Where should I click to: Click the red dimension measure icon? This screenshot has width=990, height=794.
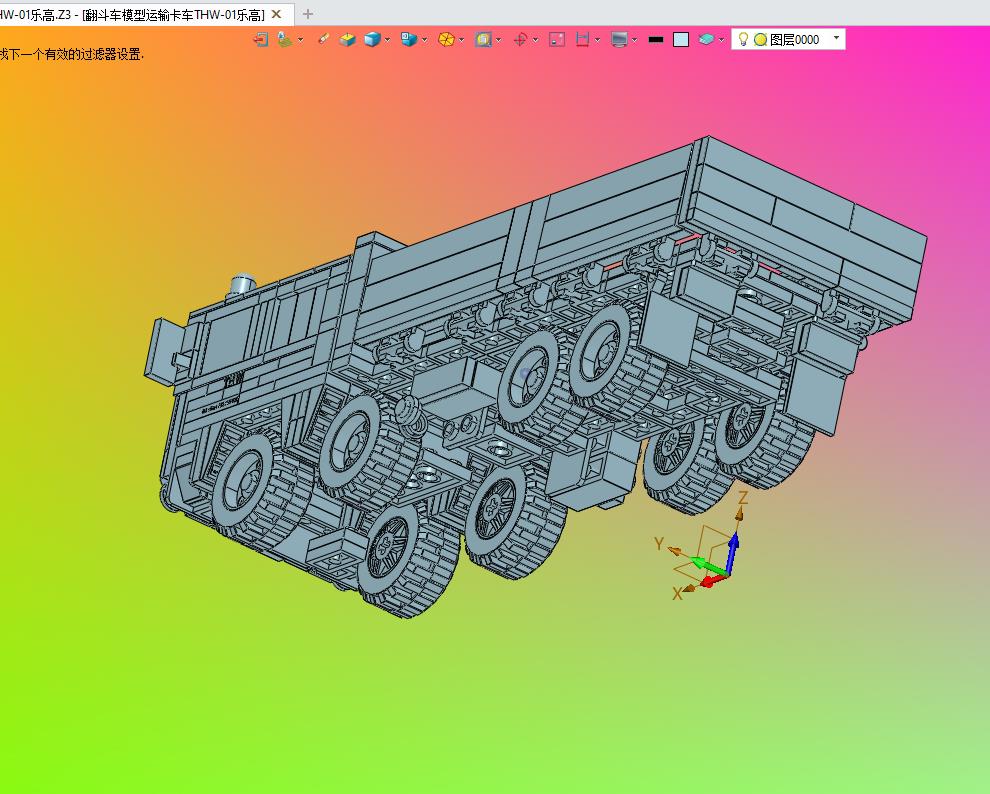[x=582, y=40]
